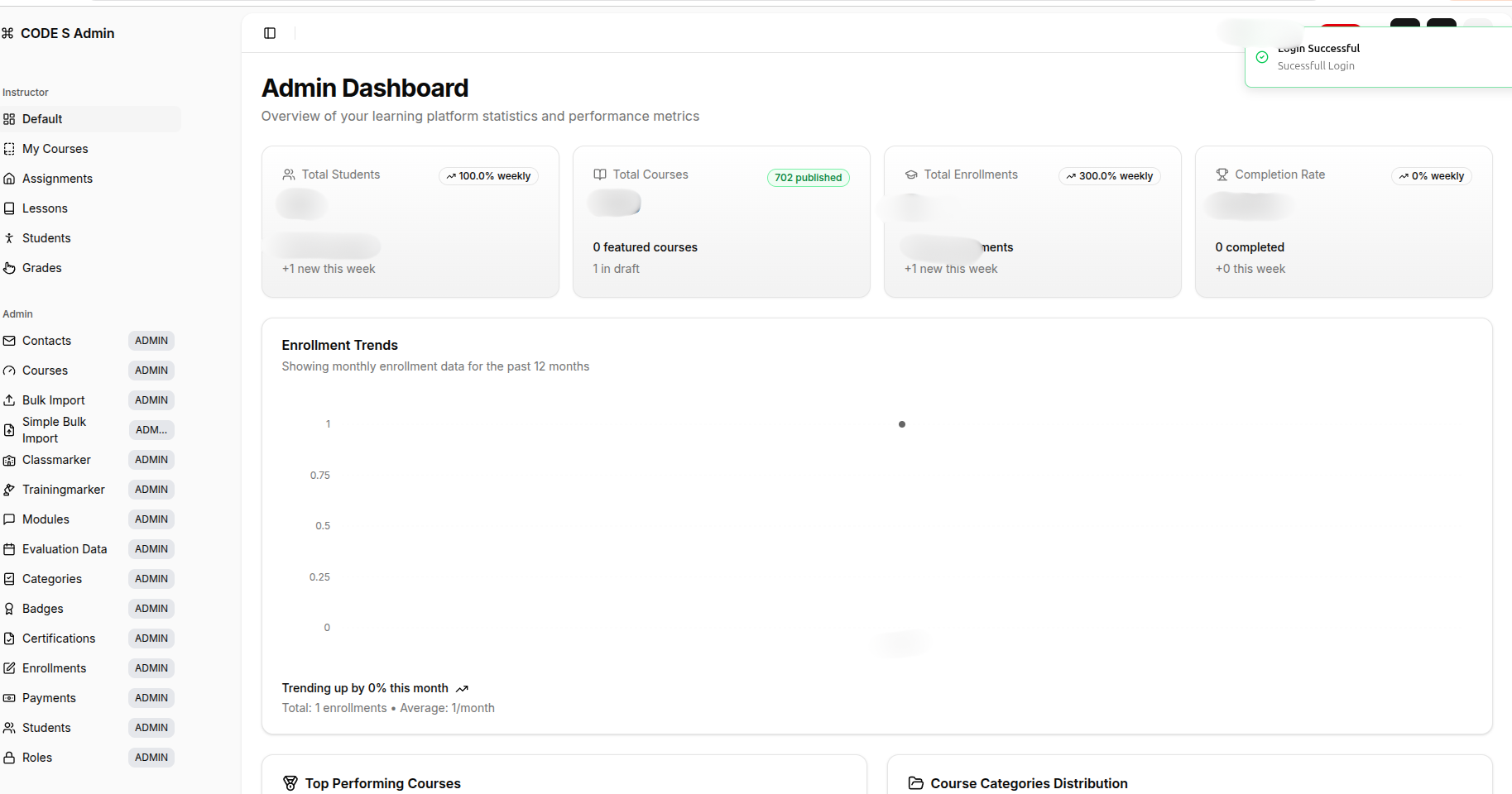This screenshot has height=794, width=1512.
Task: Select the Roles lock icon
Action: 9,757
